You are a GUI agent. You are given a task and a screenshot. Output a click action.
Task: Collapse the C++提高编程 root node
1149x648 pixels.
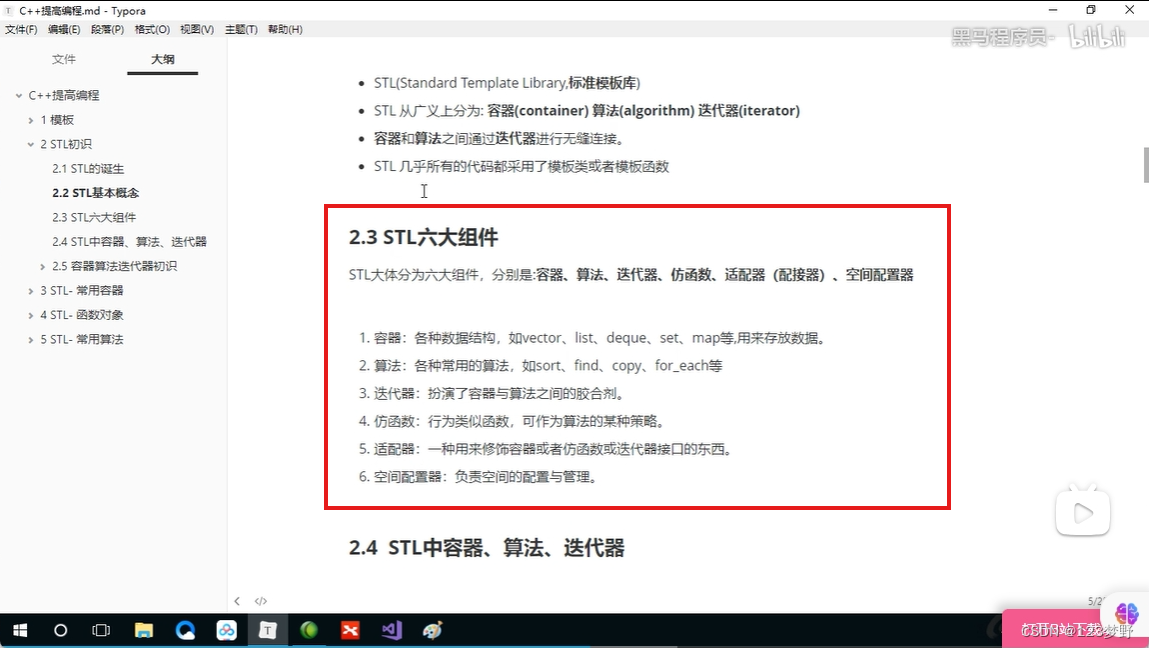pos(17,95)
